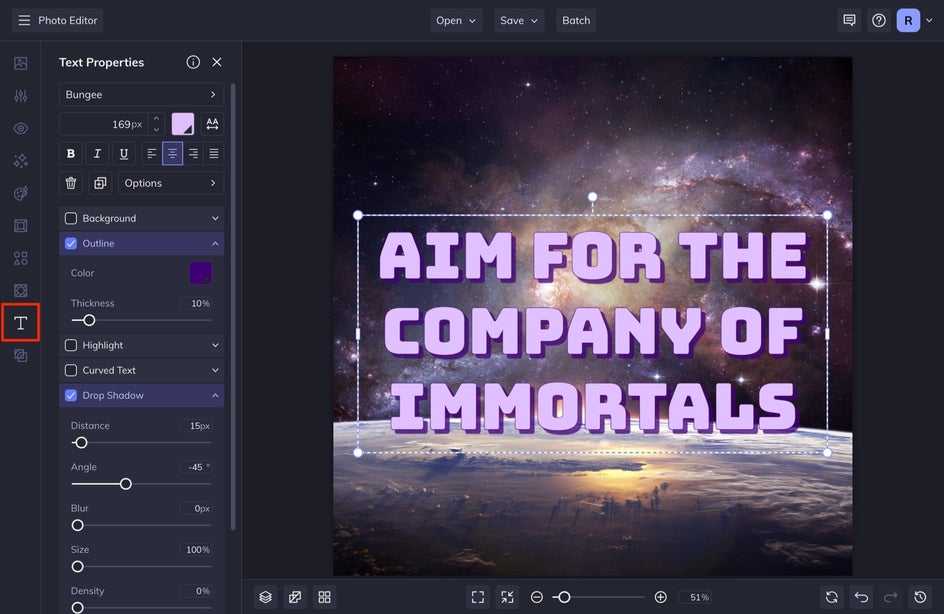Uncheck the Outline checkbox
Viewport: 944px width, 614px height.
[x=71, y=243]
